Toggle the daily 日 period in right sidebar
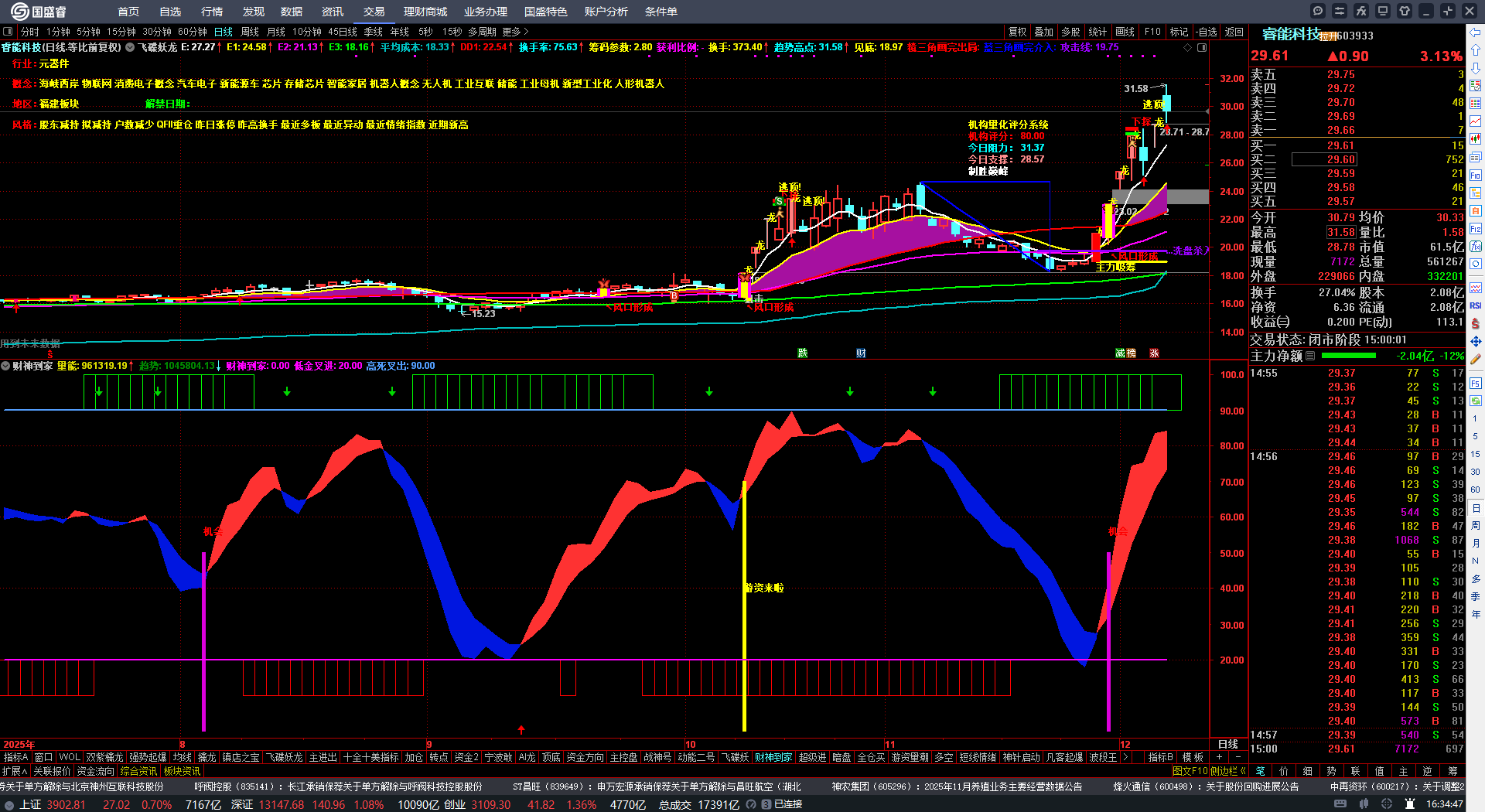This screenshot has width=1485, height=812. (x=1476, y=508)
